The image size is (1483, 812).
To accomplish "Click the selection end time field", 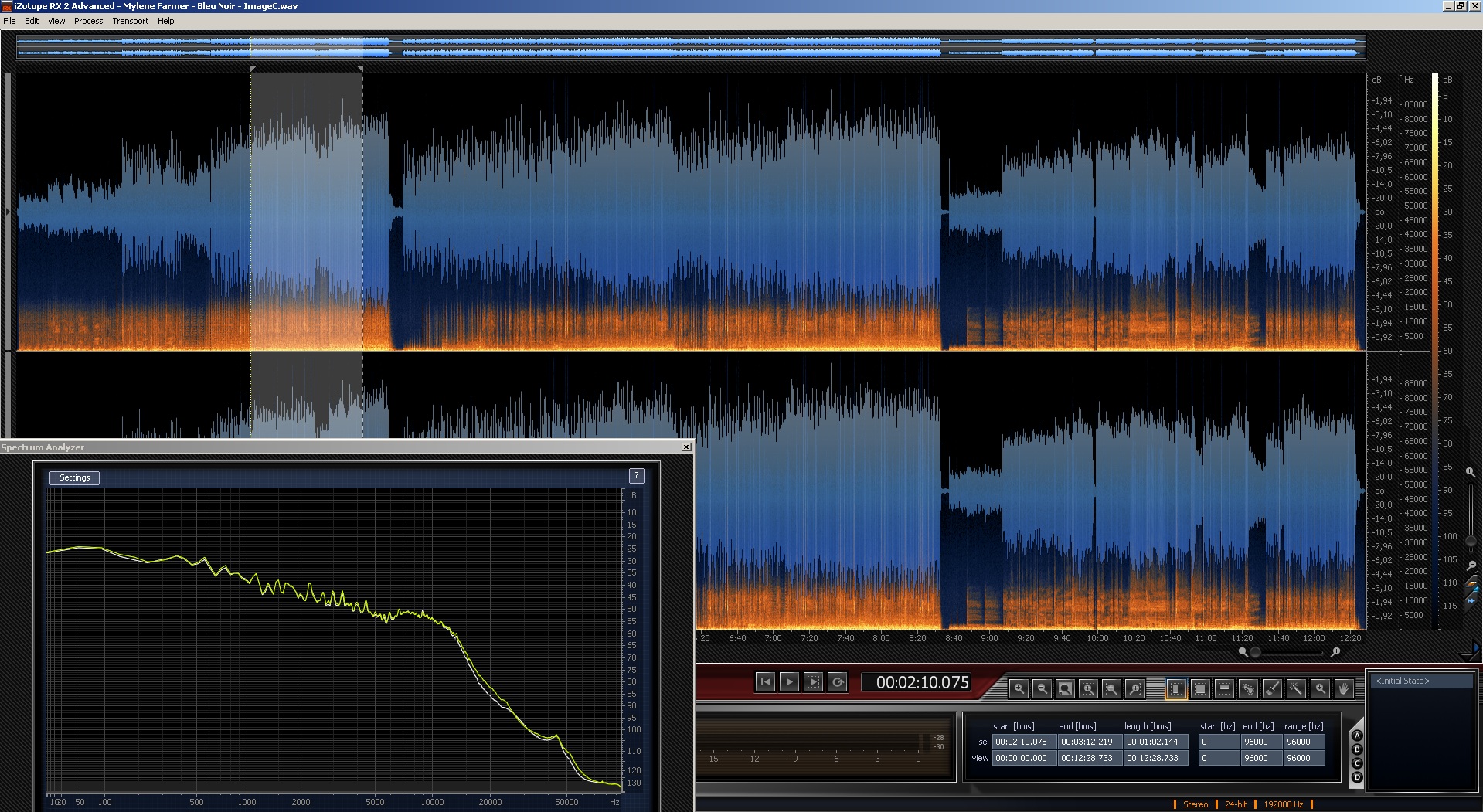I will pyautogui.click(x=1089, y=742).
